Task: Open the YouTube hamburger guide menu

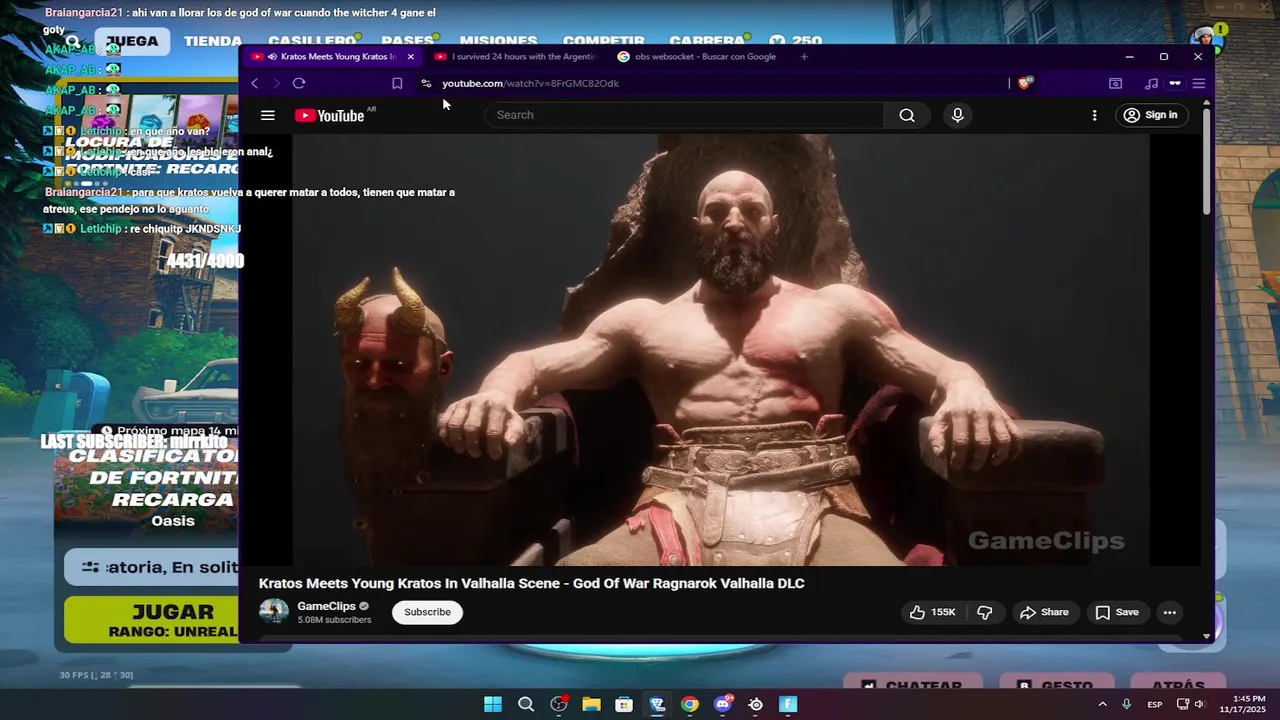Action: [x=267, y=115]
